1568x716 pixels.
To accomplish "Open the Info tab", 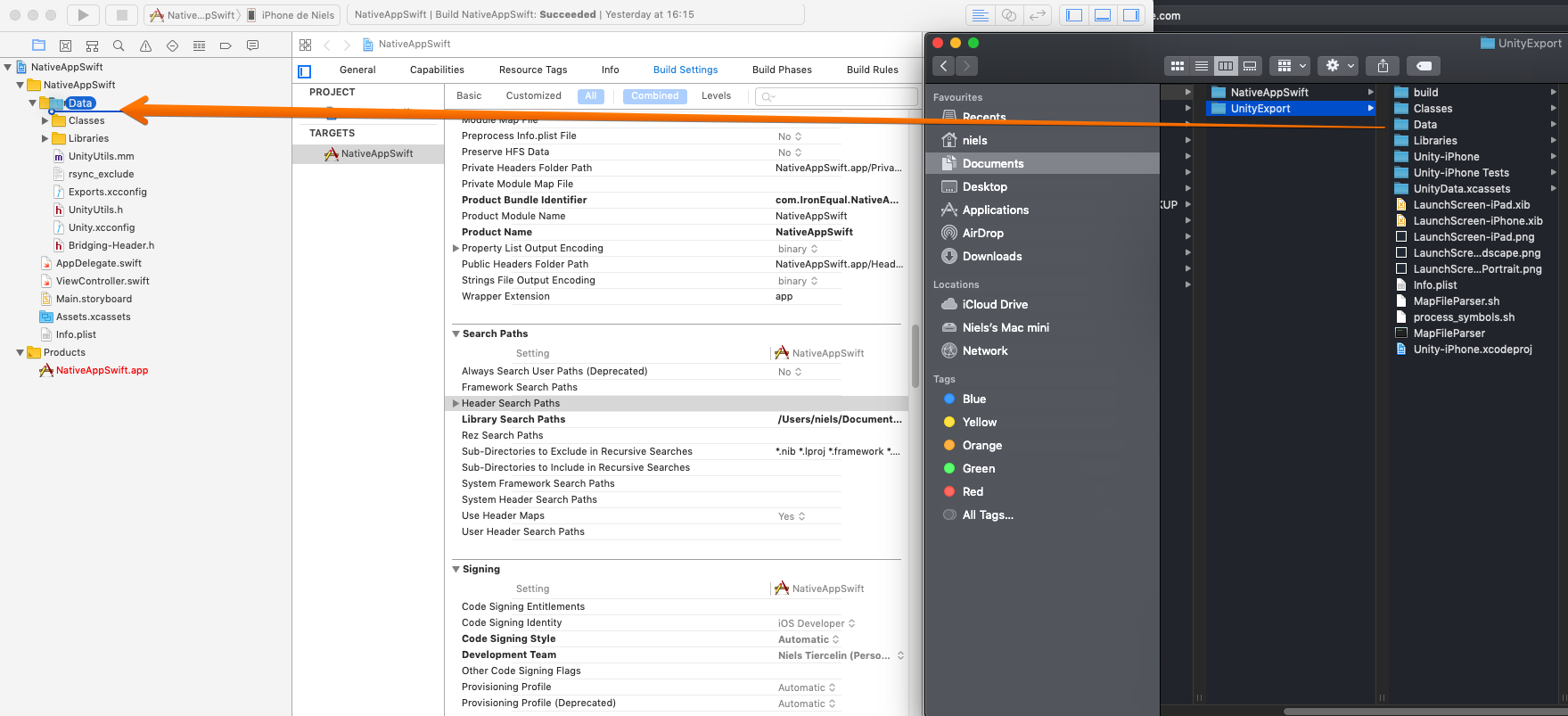I will 610,70.
